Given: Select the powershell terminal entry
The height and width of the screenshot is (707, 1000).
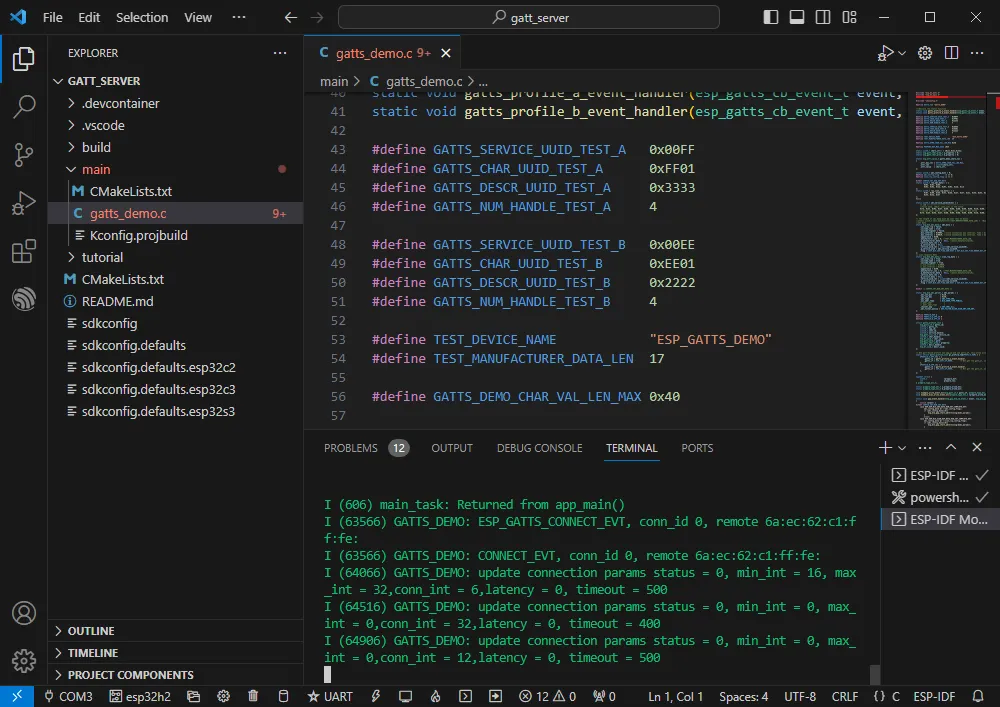Looking at the screenshot, I should click(939, 497).
